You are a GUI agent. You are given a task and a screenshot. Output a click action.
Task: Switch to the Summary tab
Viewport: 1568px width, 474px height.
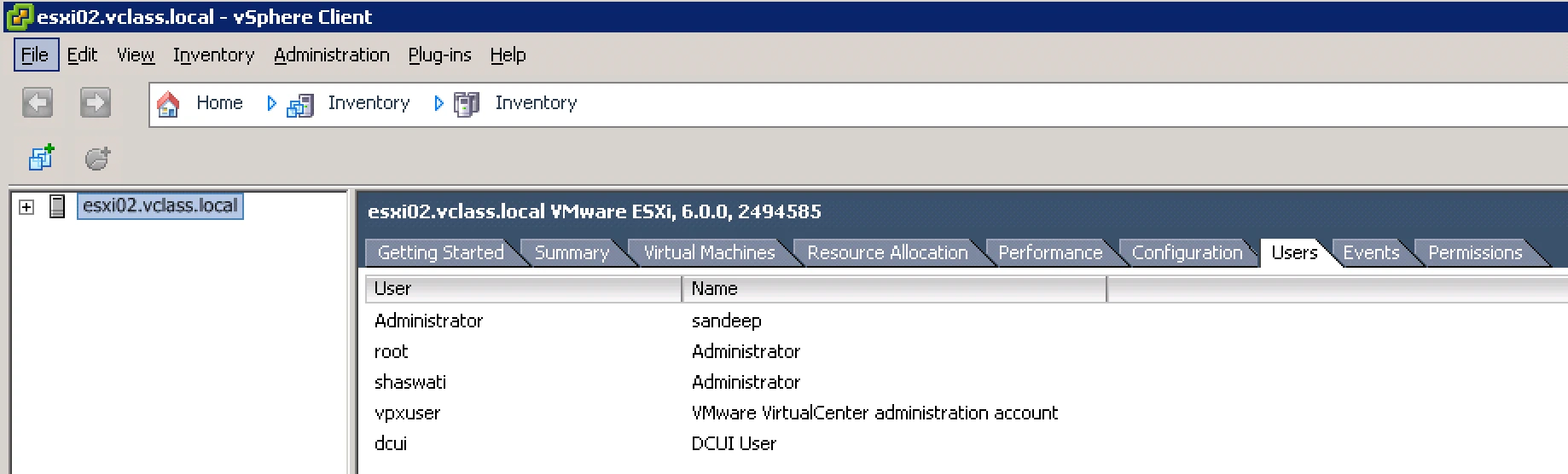(572, 253)
